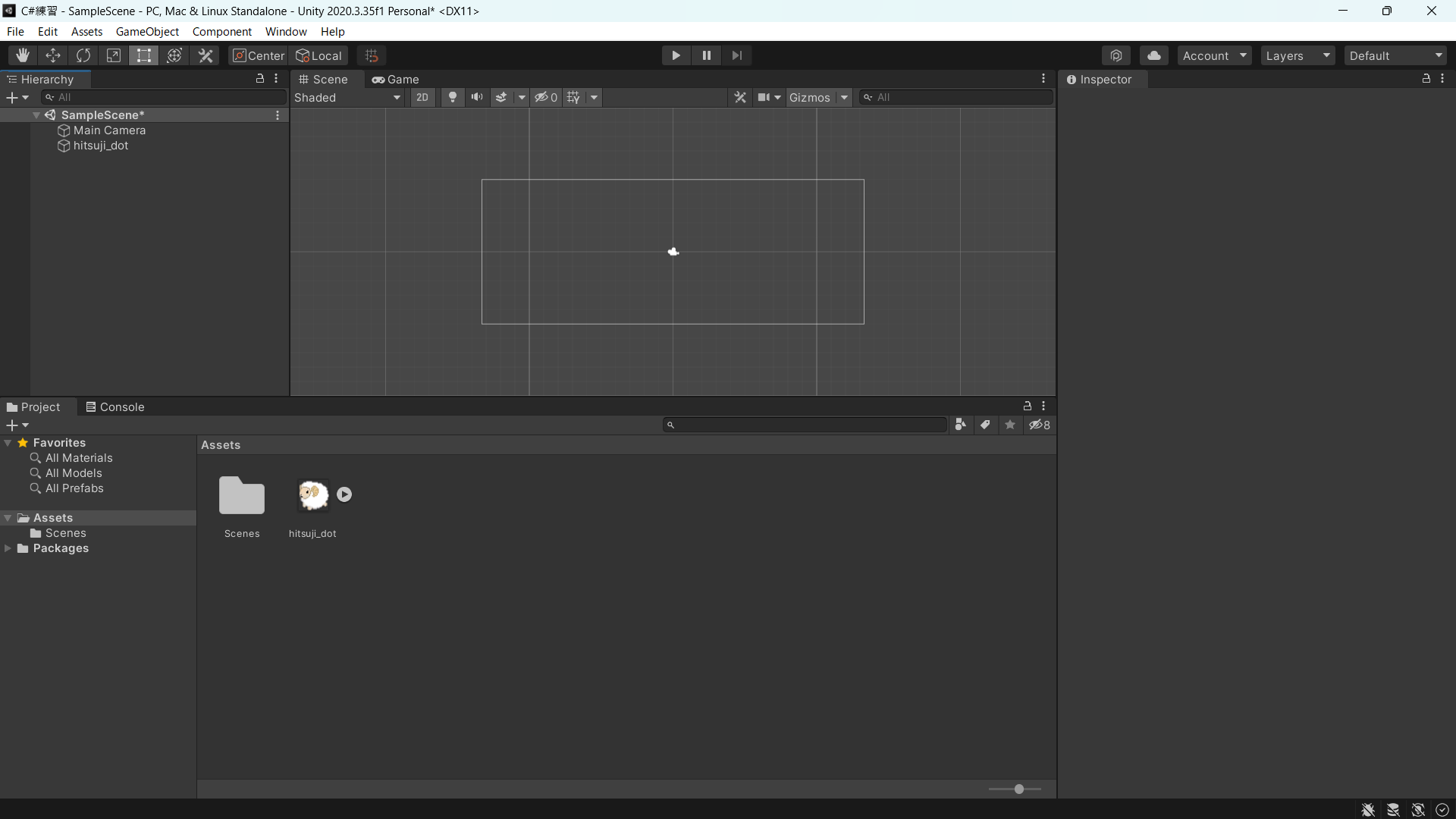Toggle play mode with Play button
The image size is (1456, 819).
pos(676,55)
